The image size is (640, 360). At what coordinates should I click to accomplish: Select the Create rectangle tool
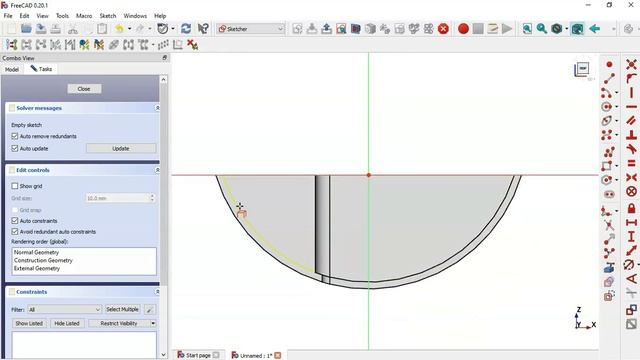(x=607, y=166)
